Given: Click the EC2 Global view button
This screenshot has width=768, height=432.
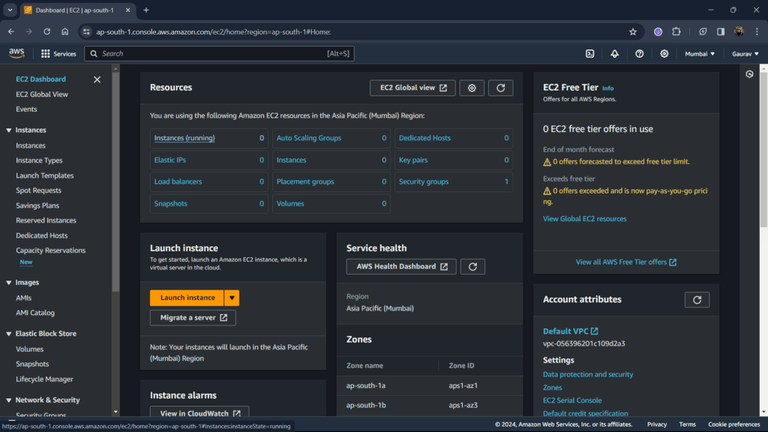Looking at the screenshot, I should (x=412, y=88).
